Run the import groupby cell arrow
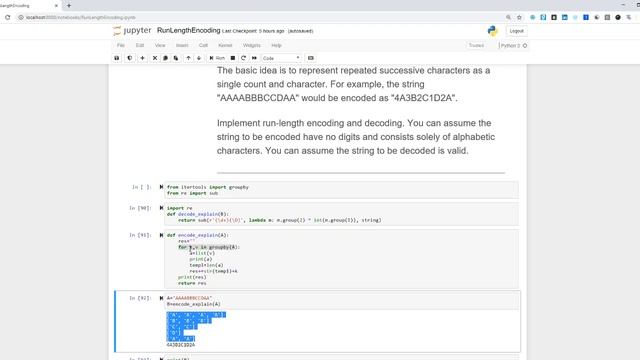The height and width of the screenshot is (360, 640). point(161,187)
